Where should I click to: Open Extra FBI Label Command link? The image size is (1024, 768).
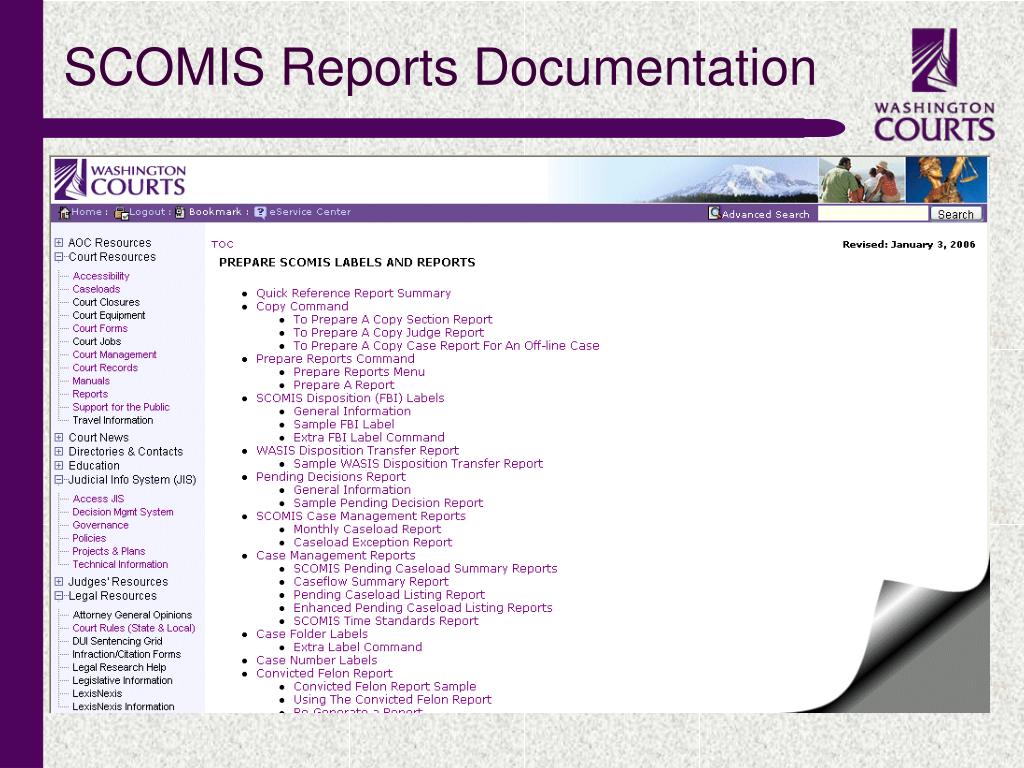click(x=368, y=437)
